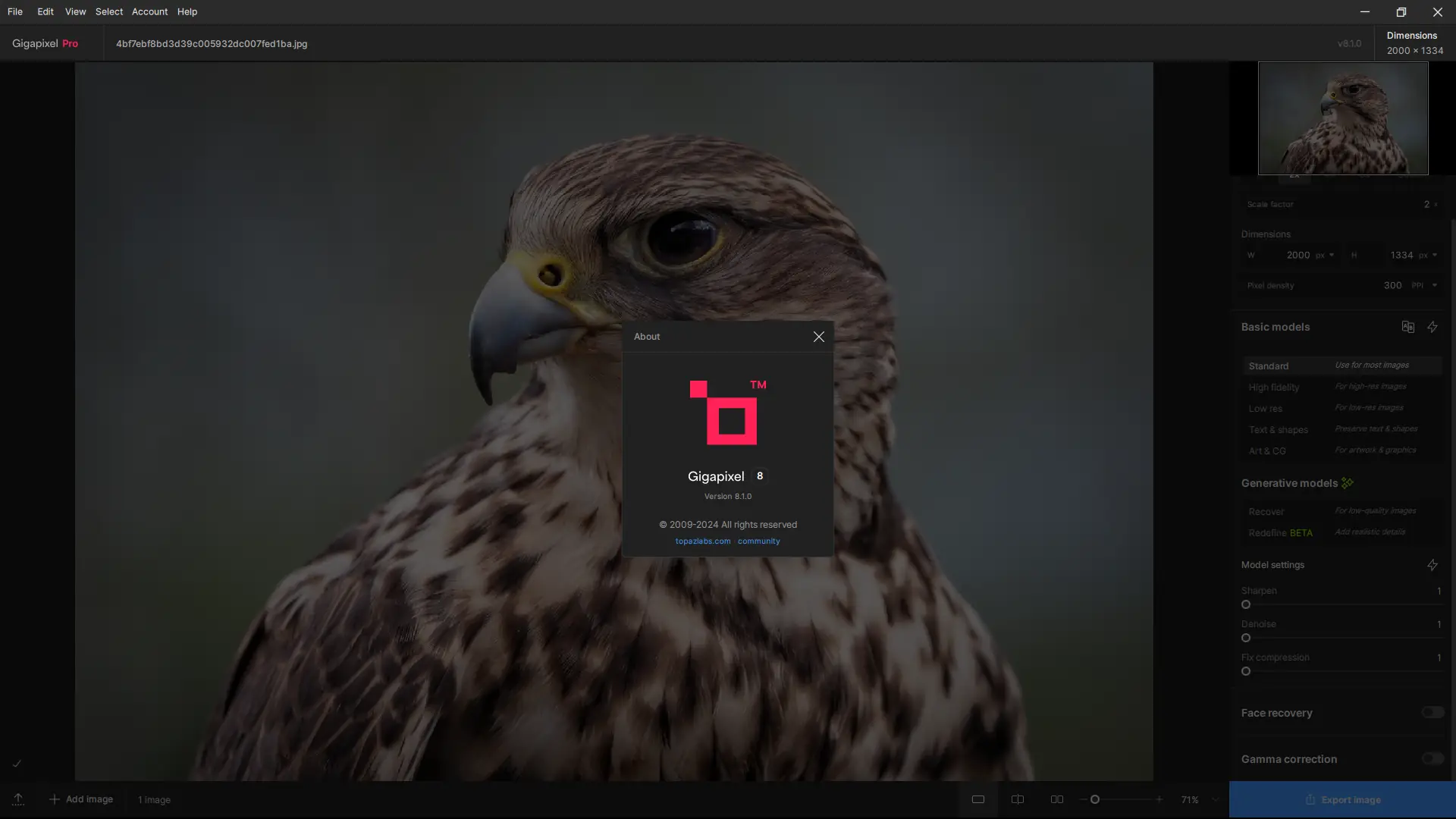Image resolution: width=1456 pixels, height=819 pixels.
Task: Expand the 71% zoom level dropdown
Action: (x=1215, y=799)
